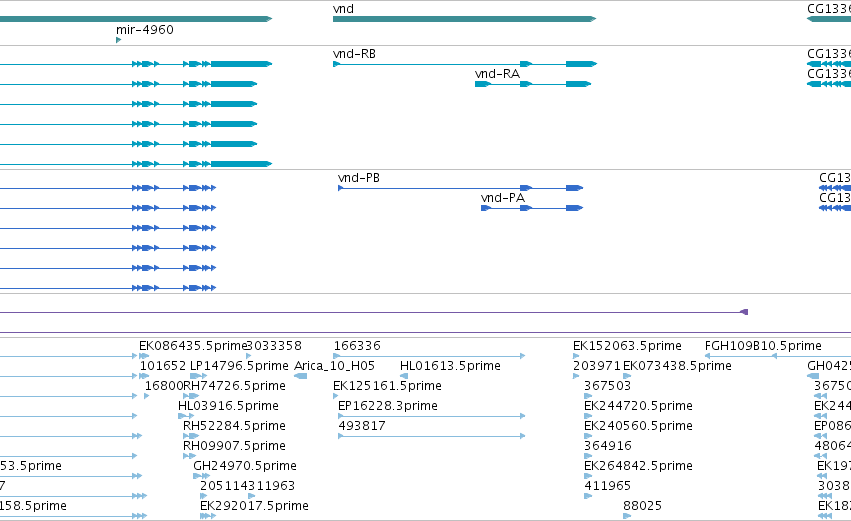Image resolution: width=851 pixels, height=521 pixels.
Task: Select the 411965 feature label
Action: pyautogui.click(x=607, y=487)
